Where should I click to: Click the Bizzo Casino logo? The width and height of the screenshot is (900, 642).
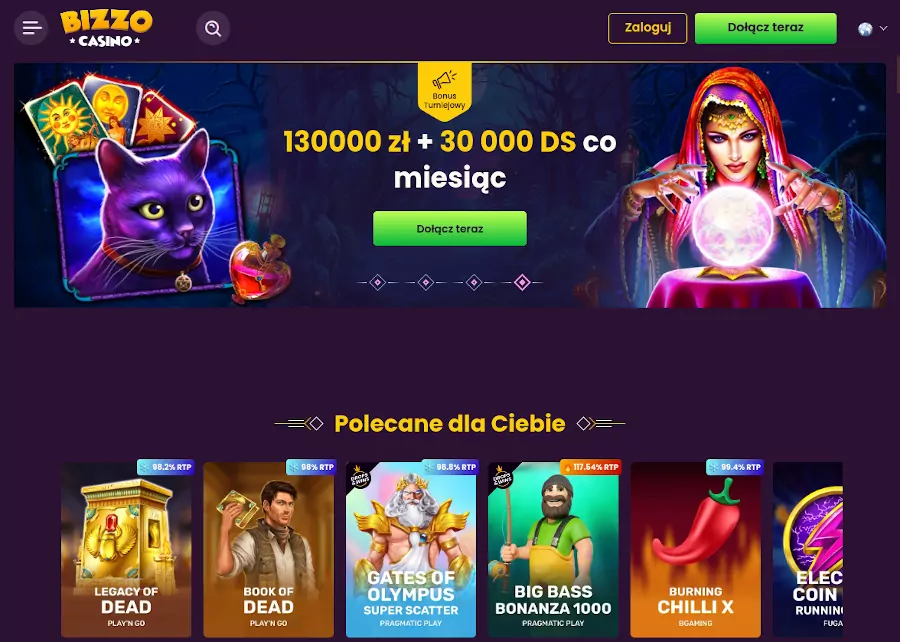tap(106, 28)
